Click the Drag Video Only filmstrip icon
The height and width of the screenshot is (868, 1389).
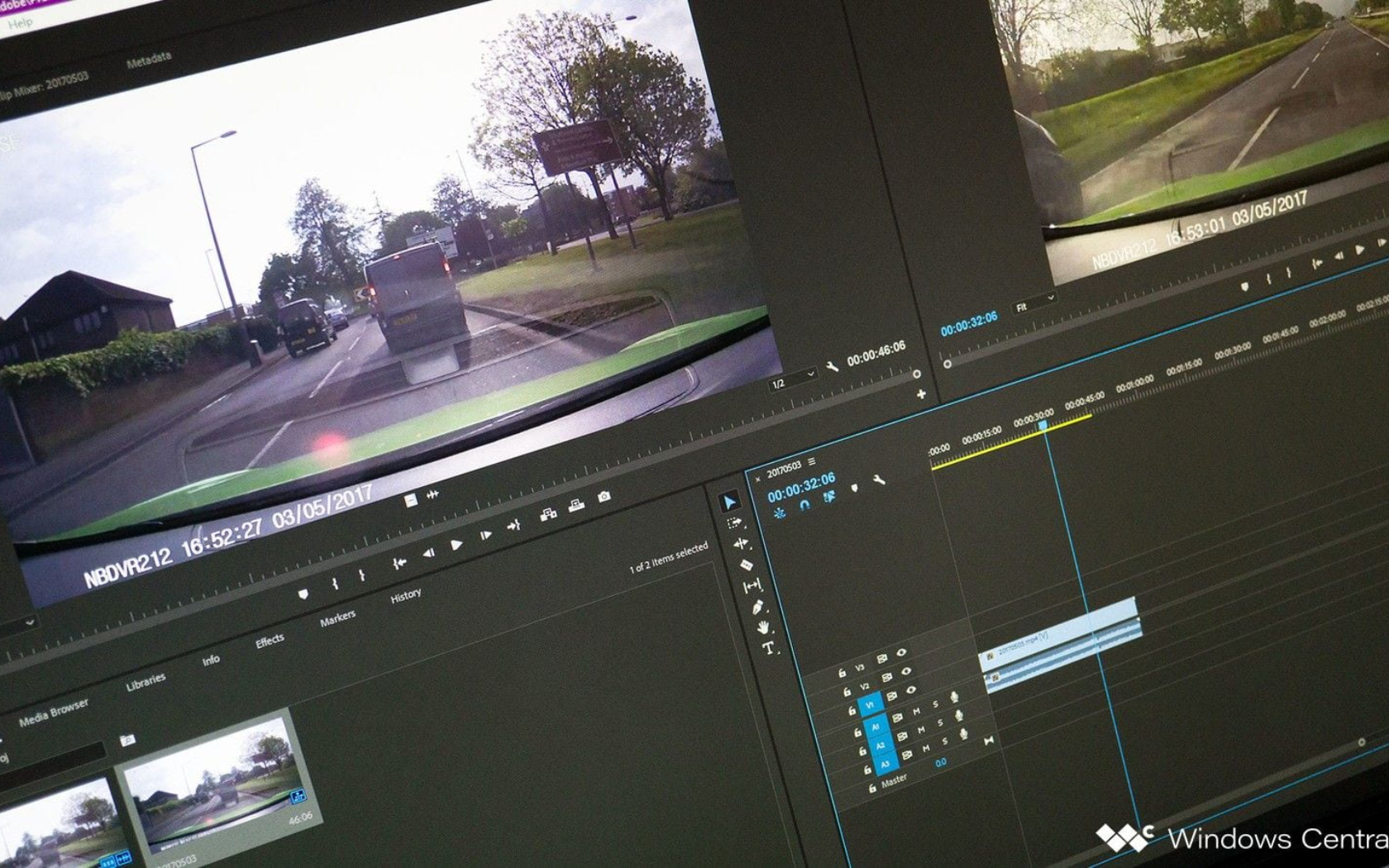[411, 501]
